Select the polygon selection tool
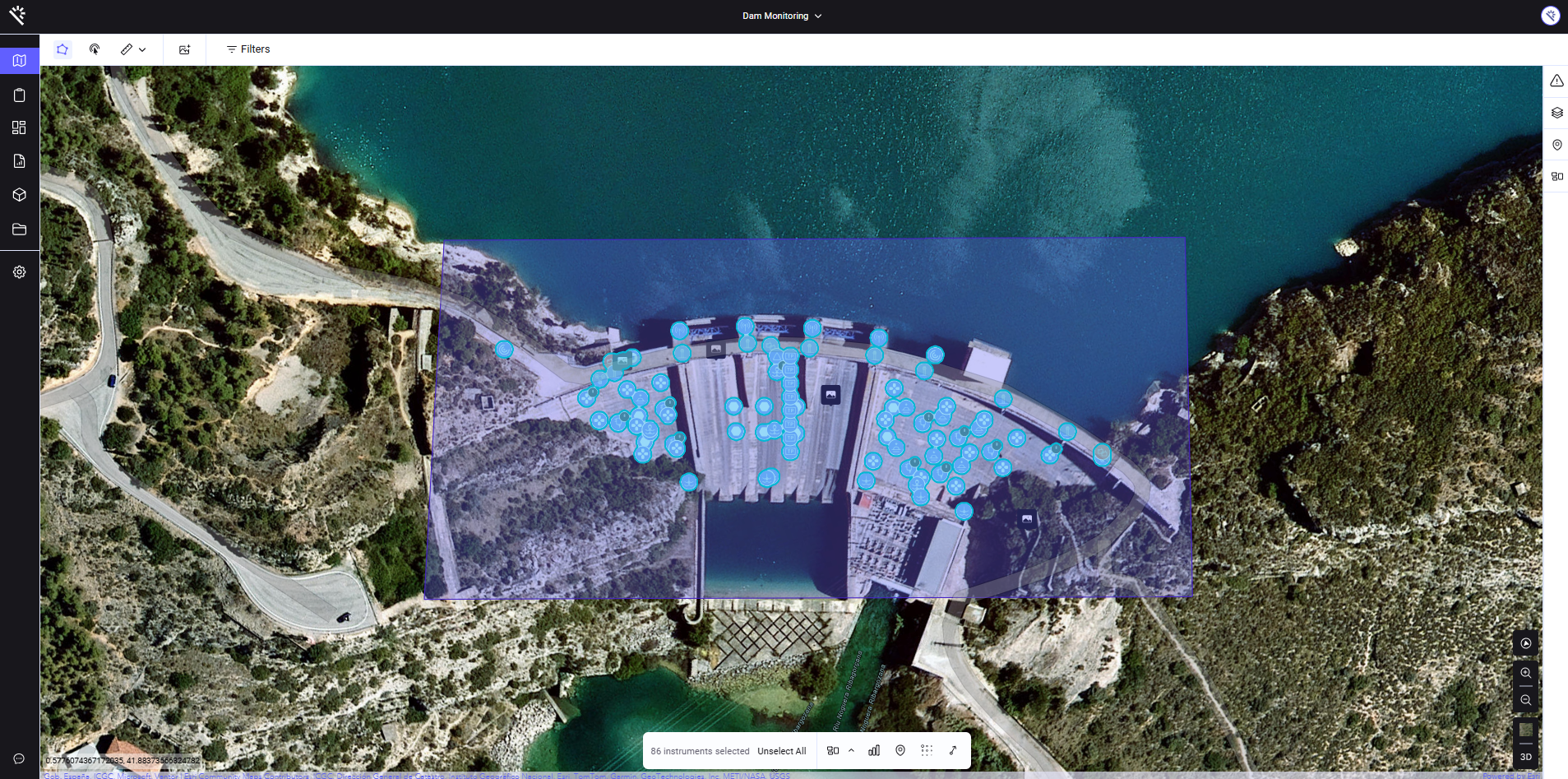Image resolution: width=1568 pixels, height=779 pixels. click(62, 49)
